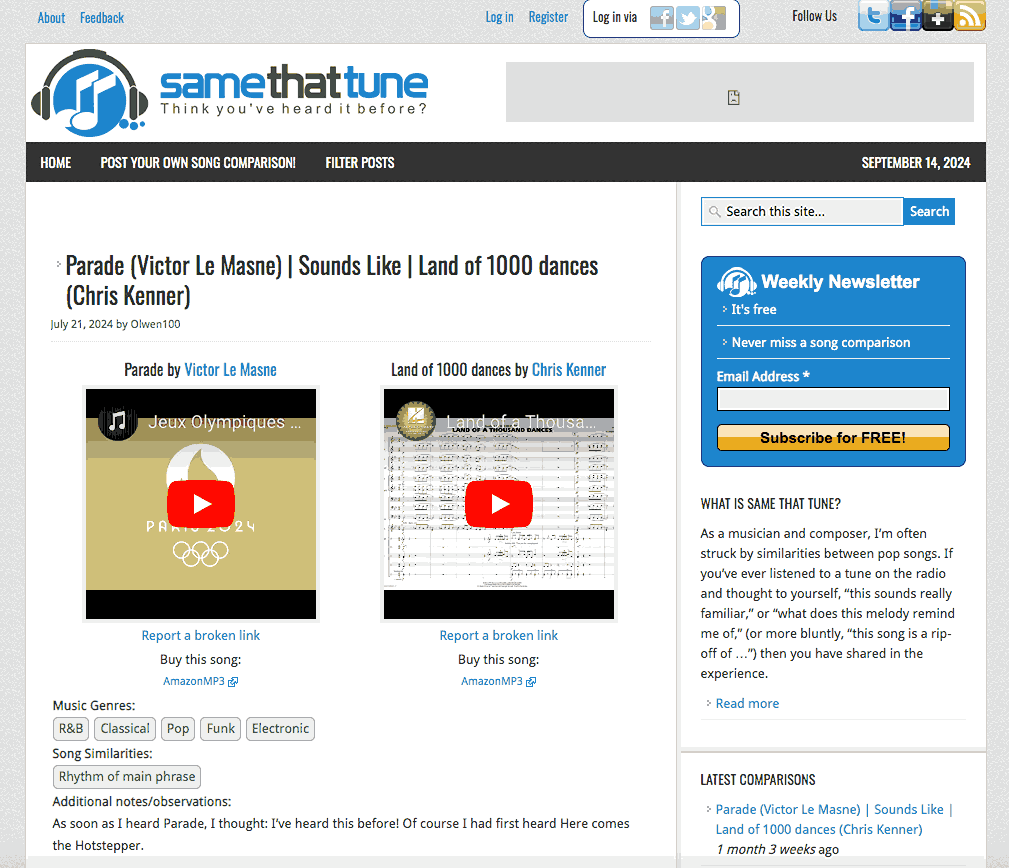Open AmazonMP3 link for Land of 1000 dances

pos(492,681)
